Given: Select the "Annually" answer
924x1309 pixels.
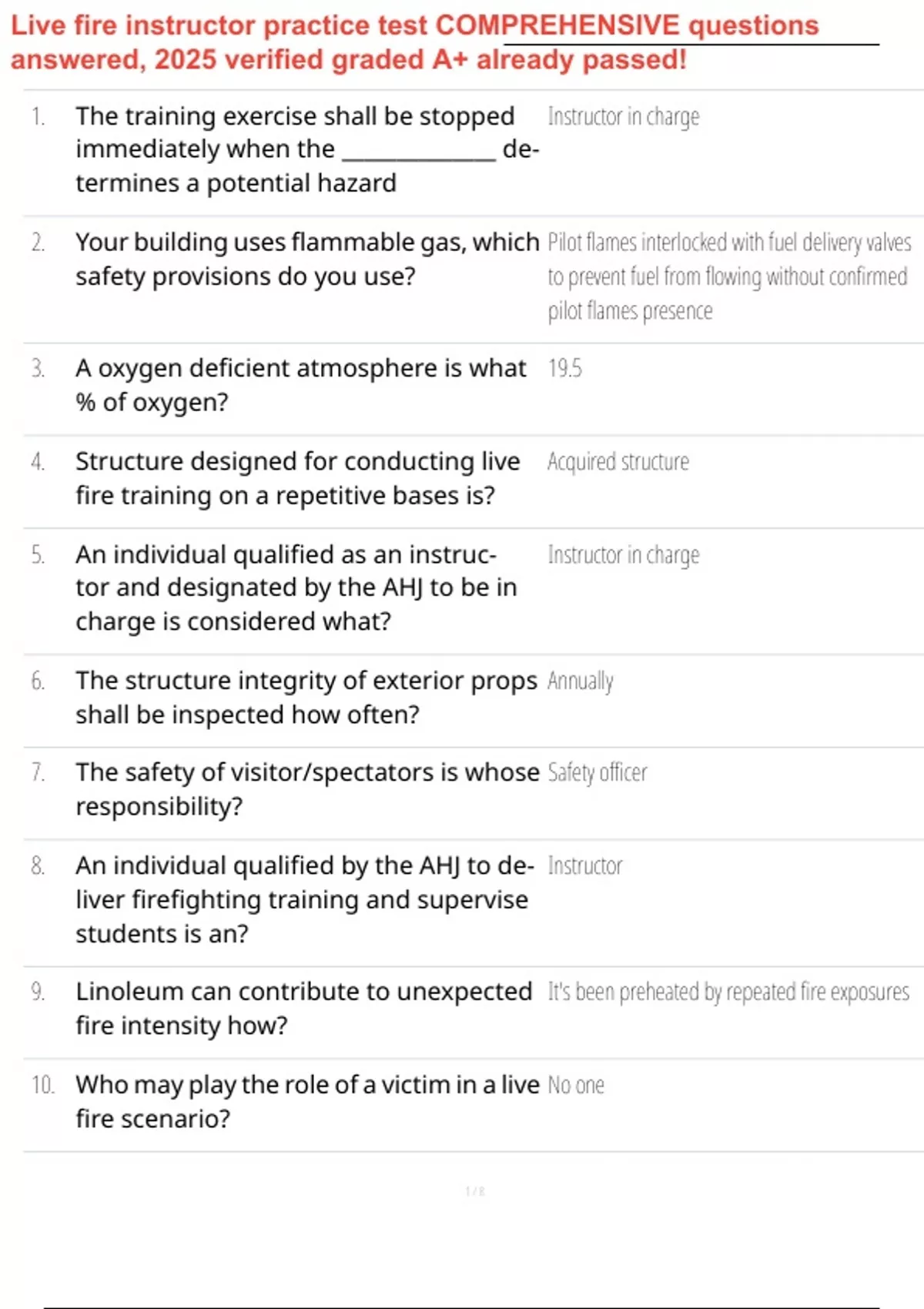Looking at the screenshot, I should [580, 681].
